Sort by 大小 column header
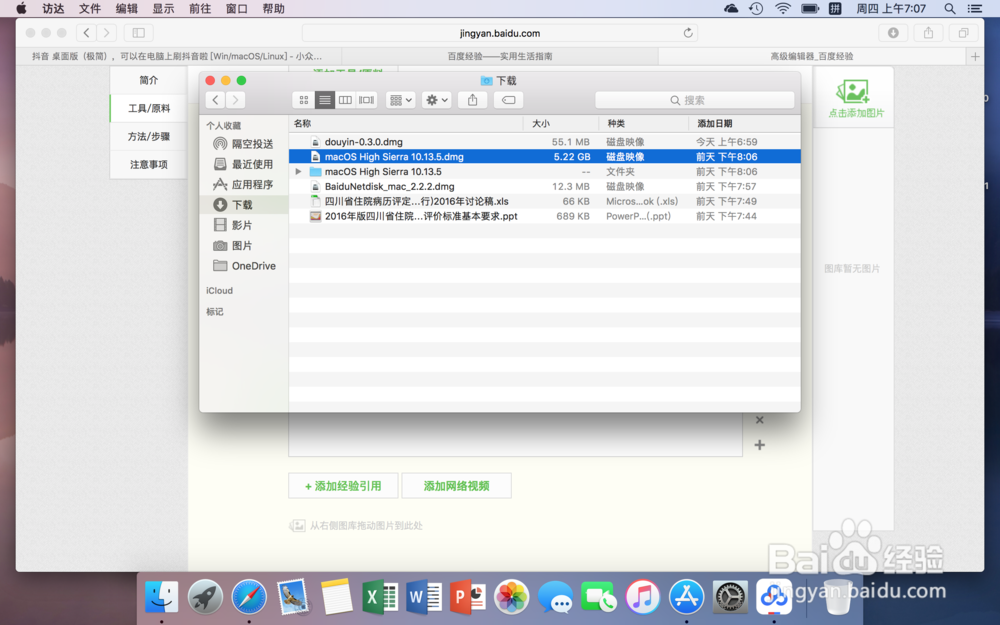This screenshot has height=625, width=1000. point(561,123)
